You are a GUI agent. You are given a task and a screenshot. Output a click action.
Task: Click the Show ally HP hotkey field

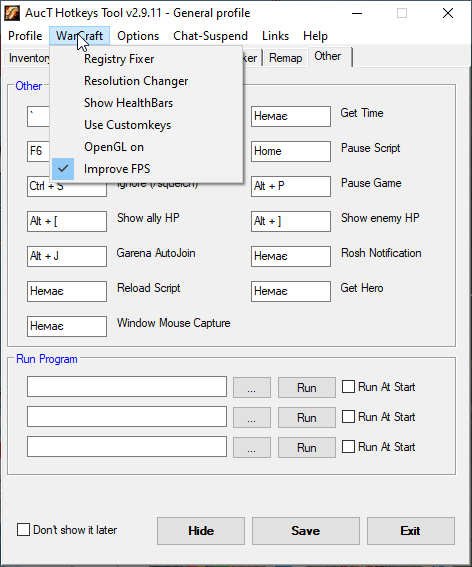tap(67, 221)
